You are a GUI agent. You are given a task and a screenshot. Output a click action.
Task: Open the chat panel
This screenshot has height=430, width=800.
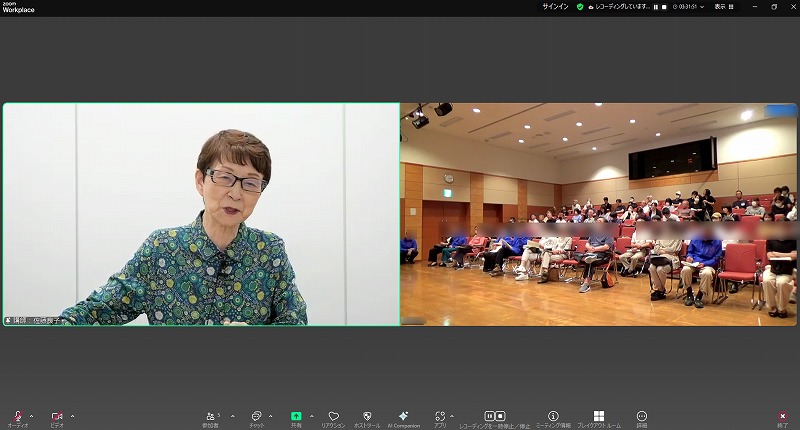point(256,415)
